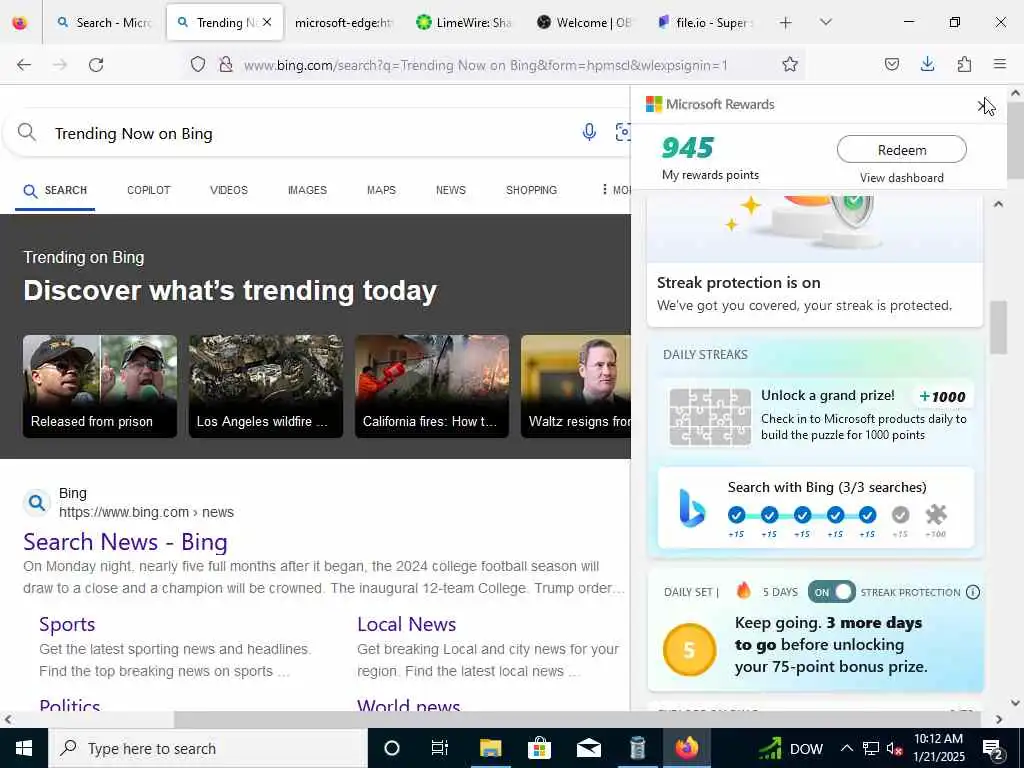Reload the page with the refresh icon
1024x768 pixels.
coord(96,65)
